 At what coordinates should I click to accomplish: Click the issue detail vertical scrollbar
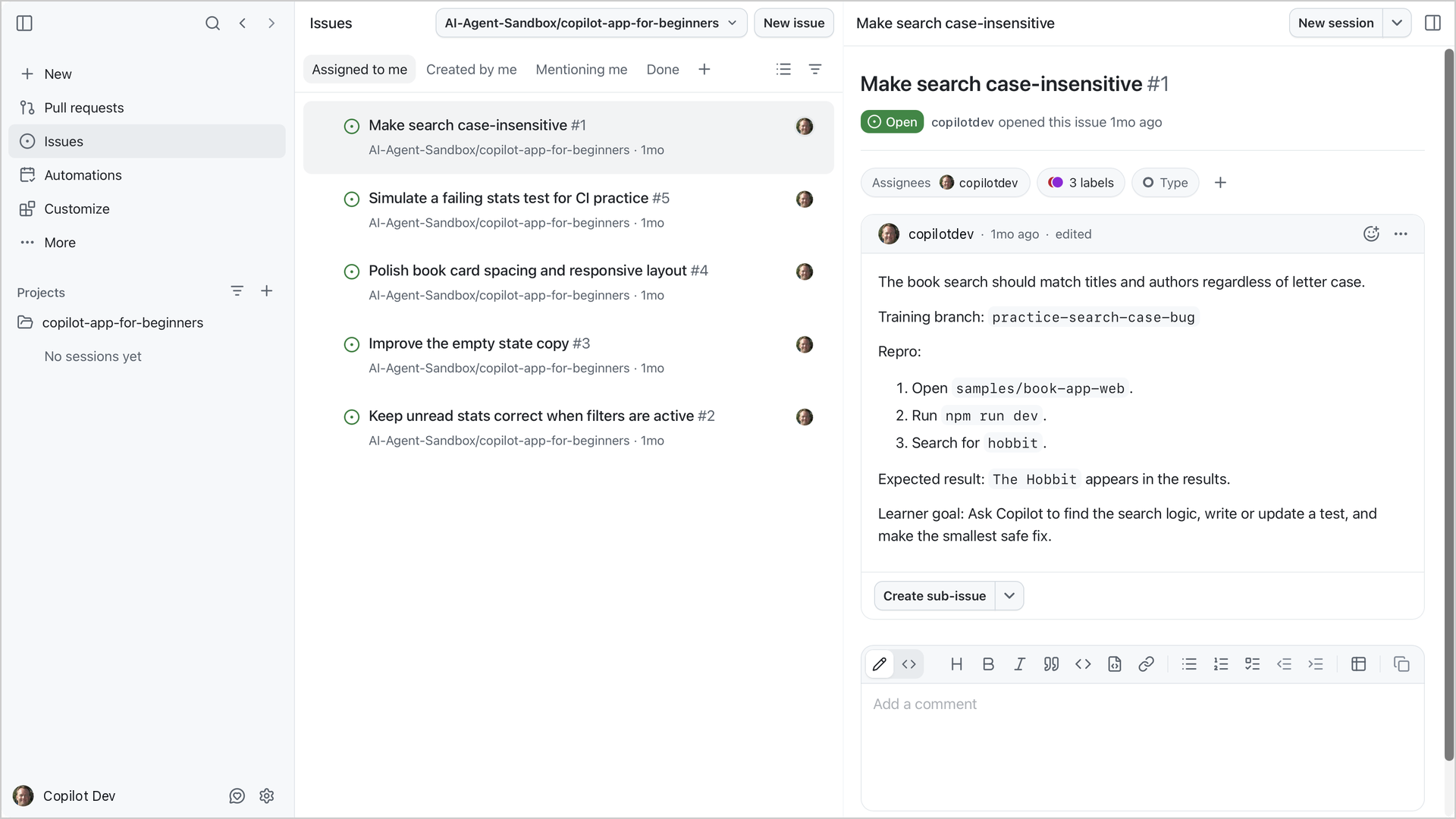click(1448, 405)
